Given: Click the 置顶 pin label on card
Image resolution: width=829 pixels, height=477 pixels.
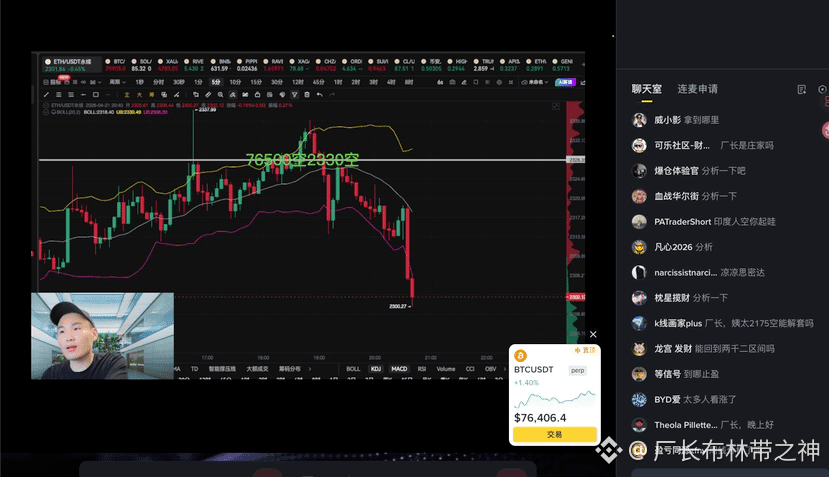Looking at the screenshot, I should pyautogui.click(x=585, y=350).
